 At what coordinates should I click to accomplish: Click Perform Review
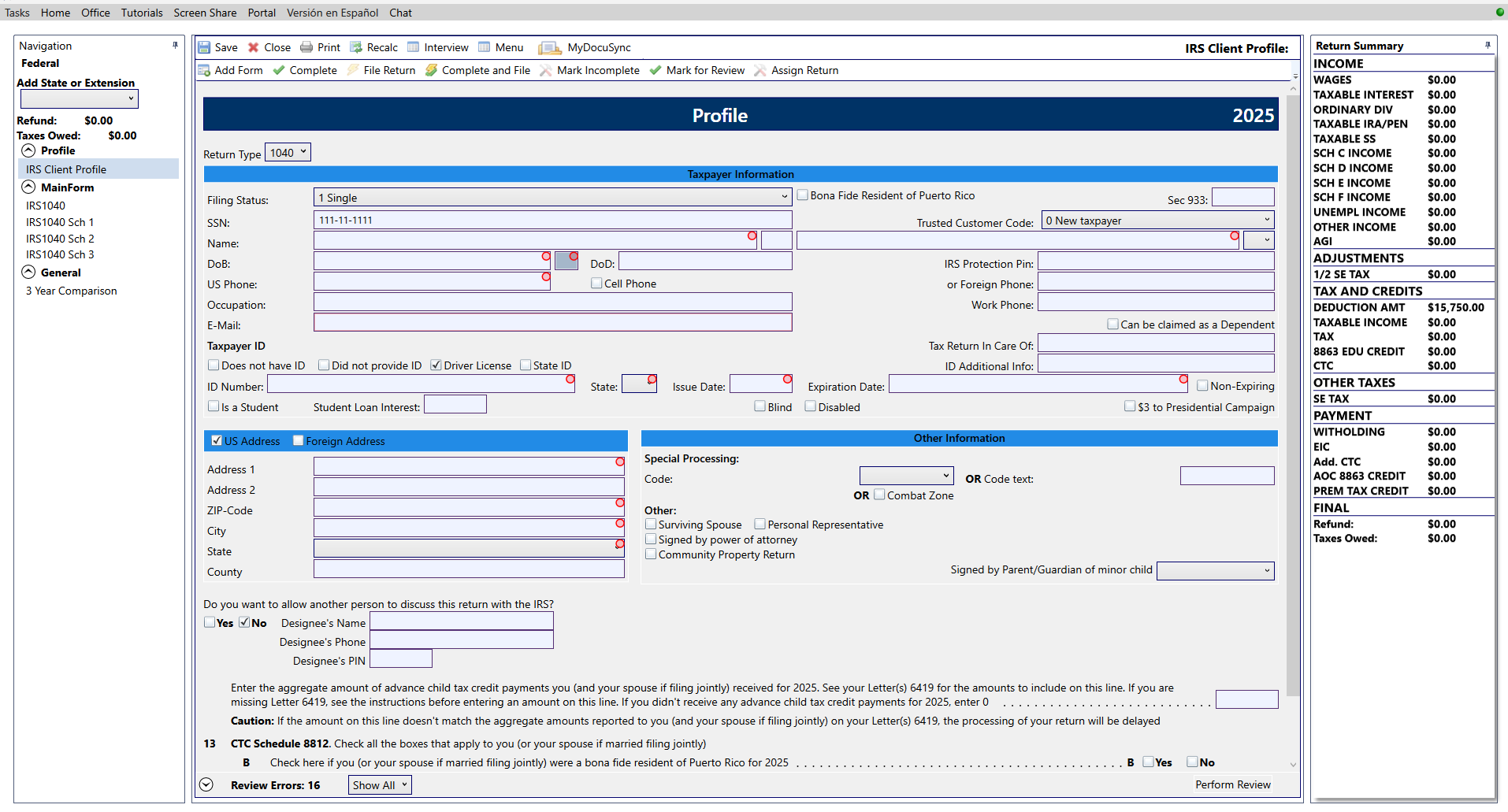[x=1232, y=784]
